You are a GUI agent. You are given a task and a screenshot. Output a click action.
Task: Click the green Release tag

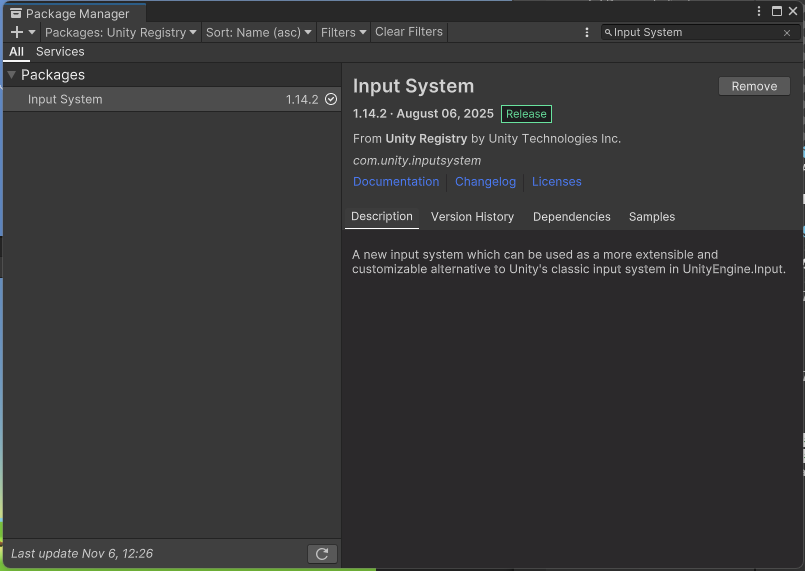pyautogui.click(x=526, y=114)
